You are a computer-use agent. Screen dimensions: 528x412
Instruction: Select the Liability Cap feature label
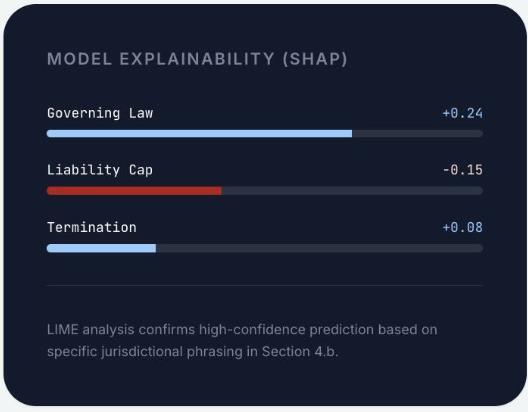click(x=100, y=170)
